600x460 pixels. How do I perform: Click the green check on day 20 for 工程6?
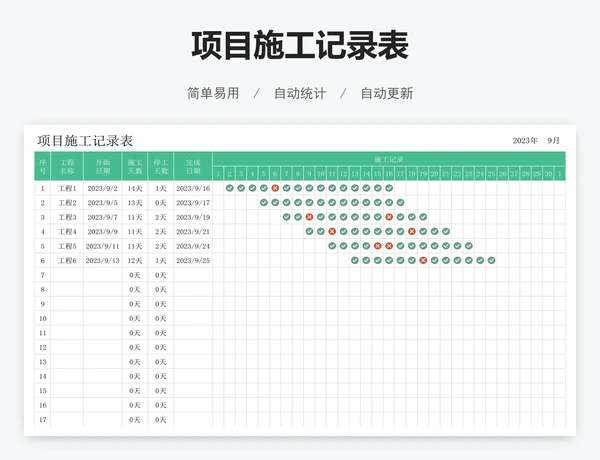(434, 260)
